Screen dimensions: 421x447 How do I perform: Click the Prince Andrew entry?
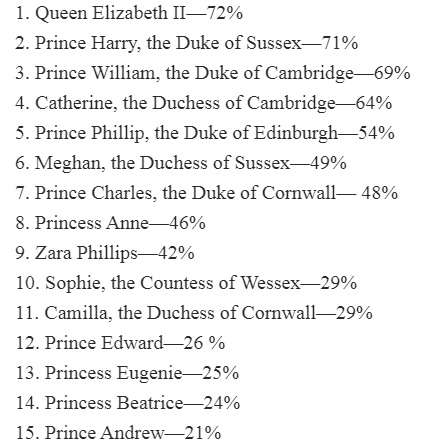[x=118, y=434]
